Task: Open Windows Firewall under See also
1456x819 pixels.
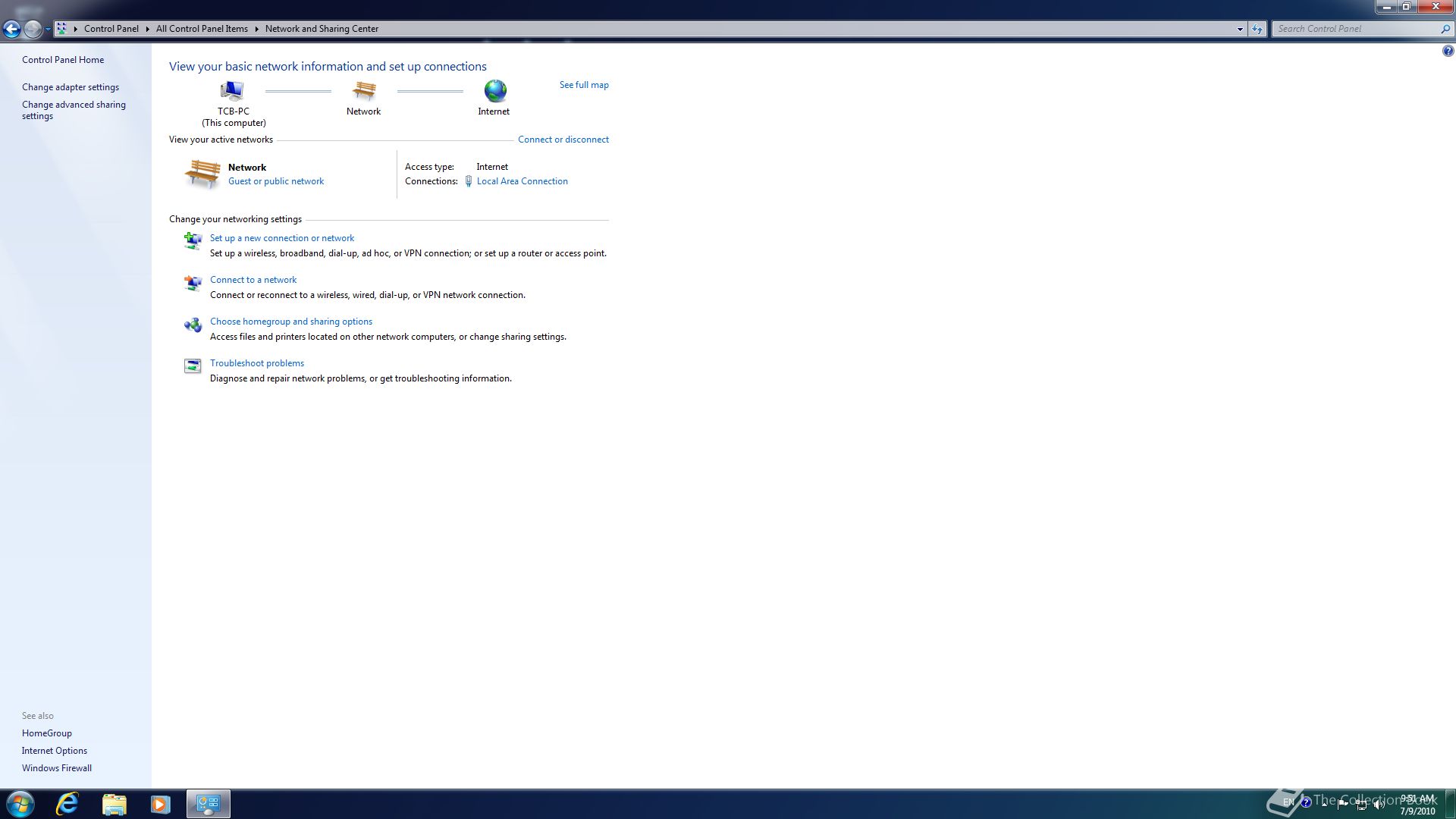Action: click(57, 768)
